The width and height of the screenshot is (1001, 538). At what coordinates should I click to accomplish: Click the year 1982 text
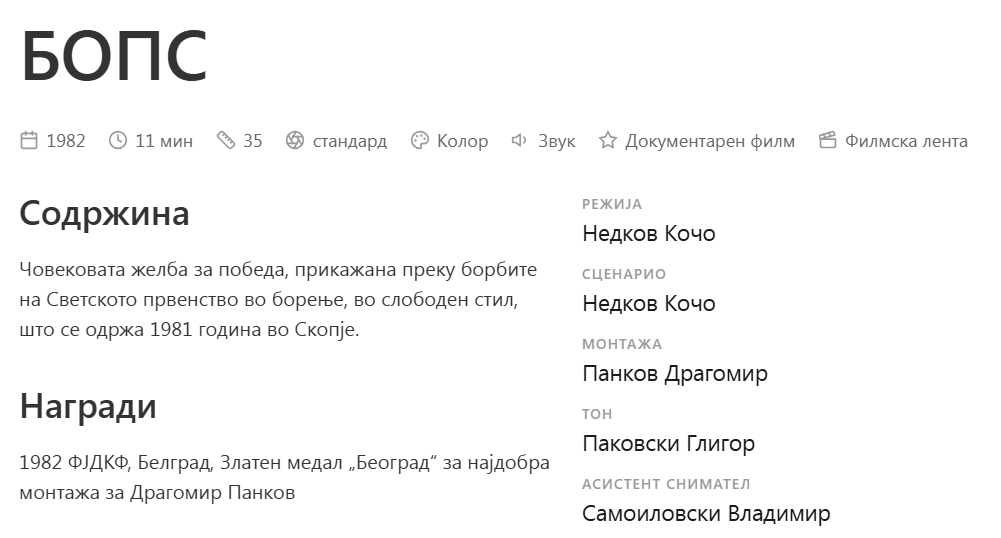pos(66,141)
